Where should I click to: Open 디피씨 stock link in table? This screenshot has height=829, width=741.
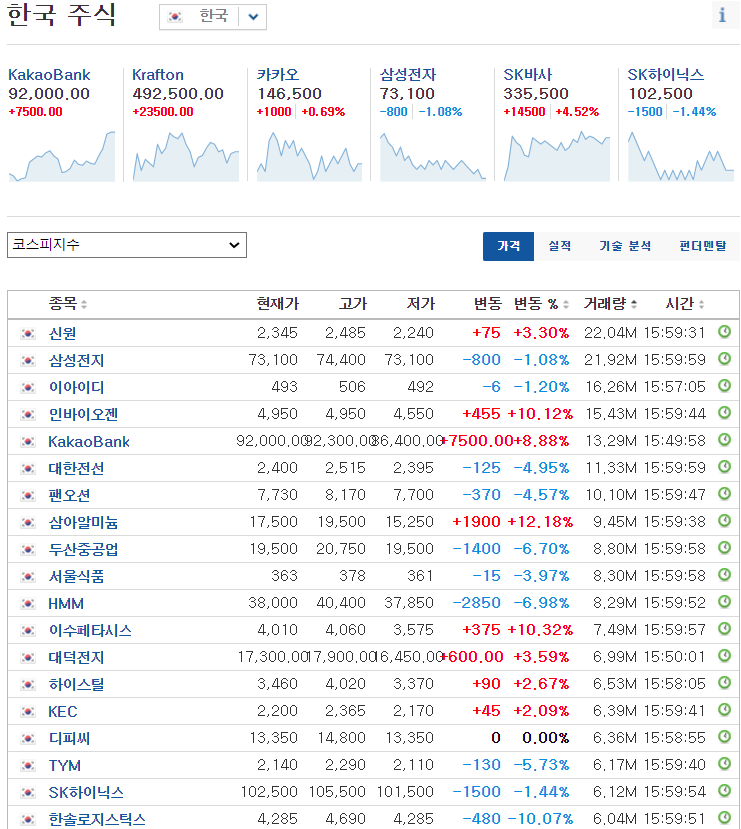[x=69, y=738]
